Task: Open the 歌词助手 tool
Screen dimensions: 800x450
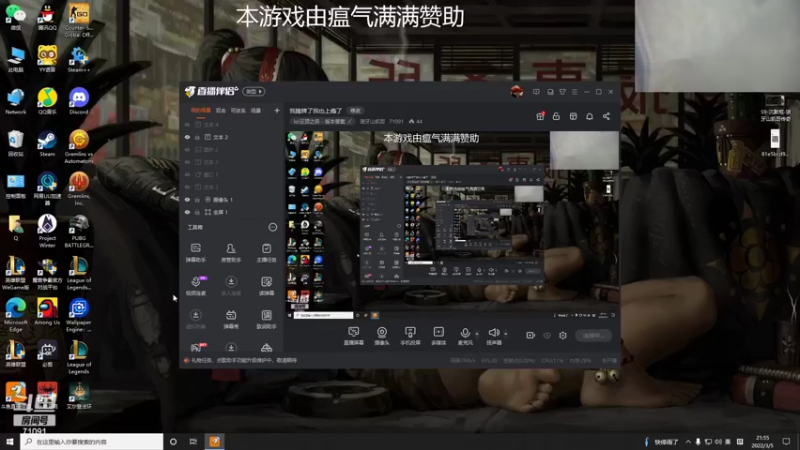Action: [x=266, y=319]
